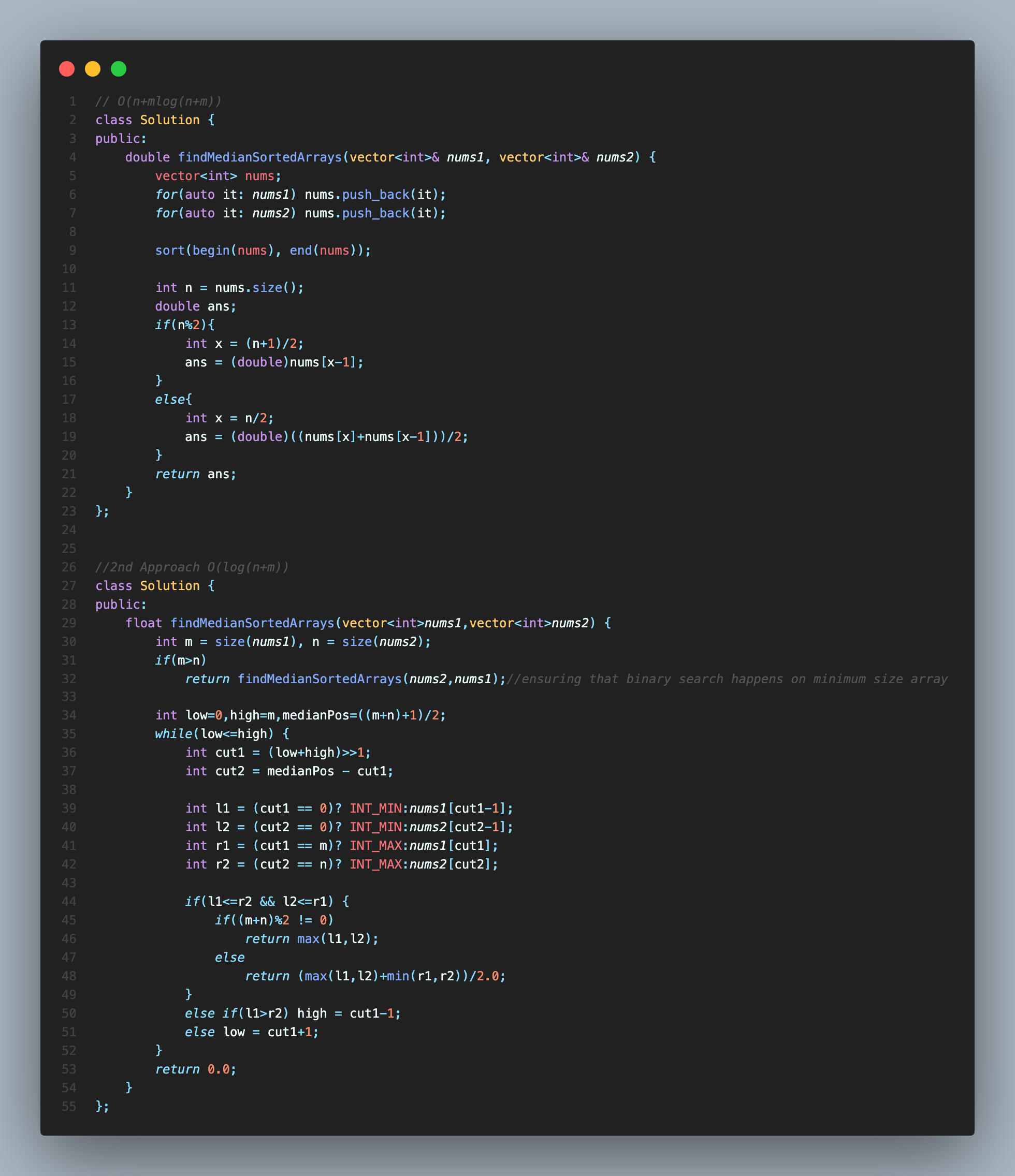The width and height of the screenshot is (1015, 1176).
Task: Click line number 29 in gutter
Action: click(x=69, y=623)
